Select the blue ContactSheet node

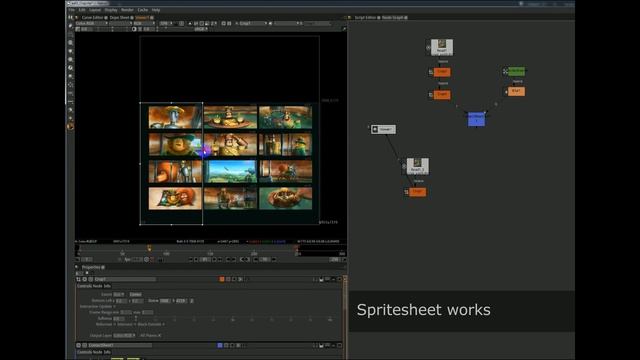(476, 119)
